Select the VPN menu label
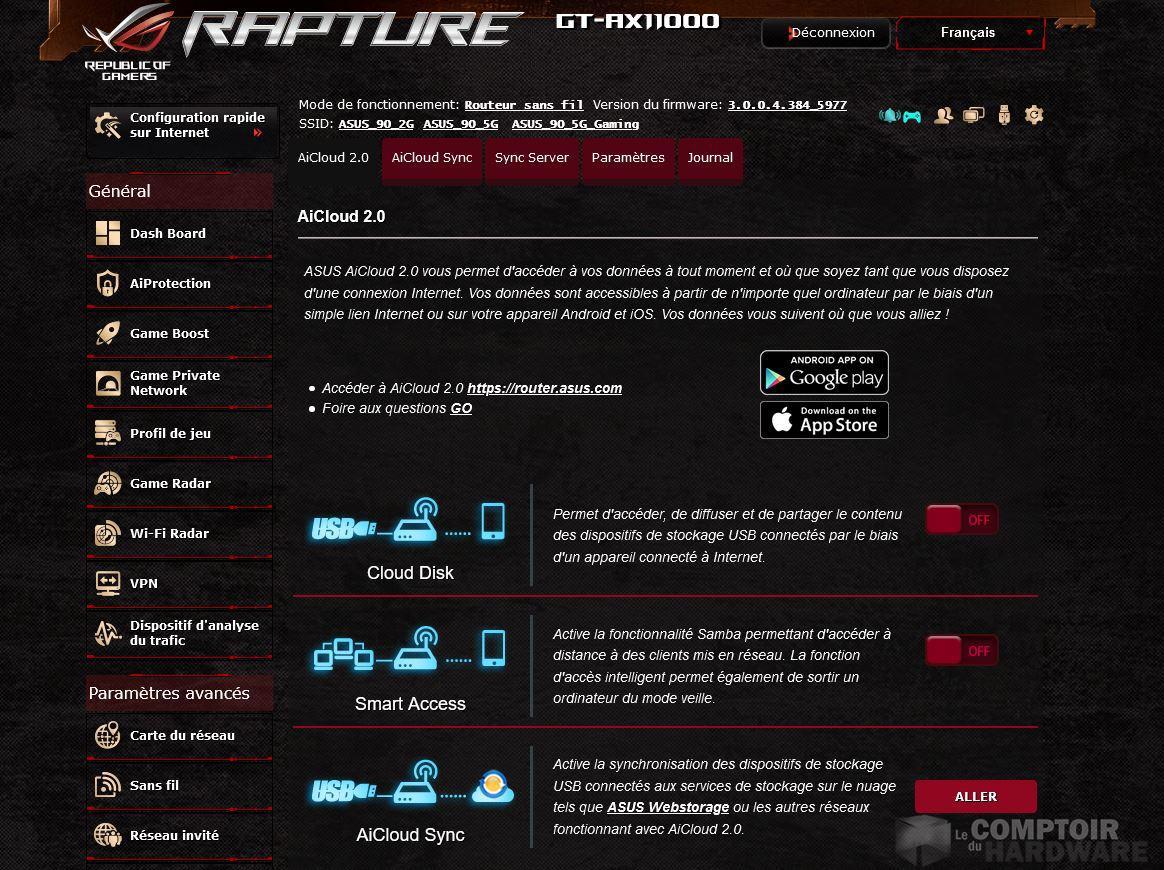 (x=143, y=583)
